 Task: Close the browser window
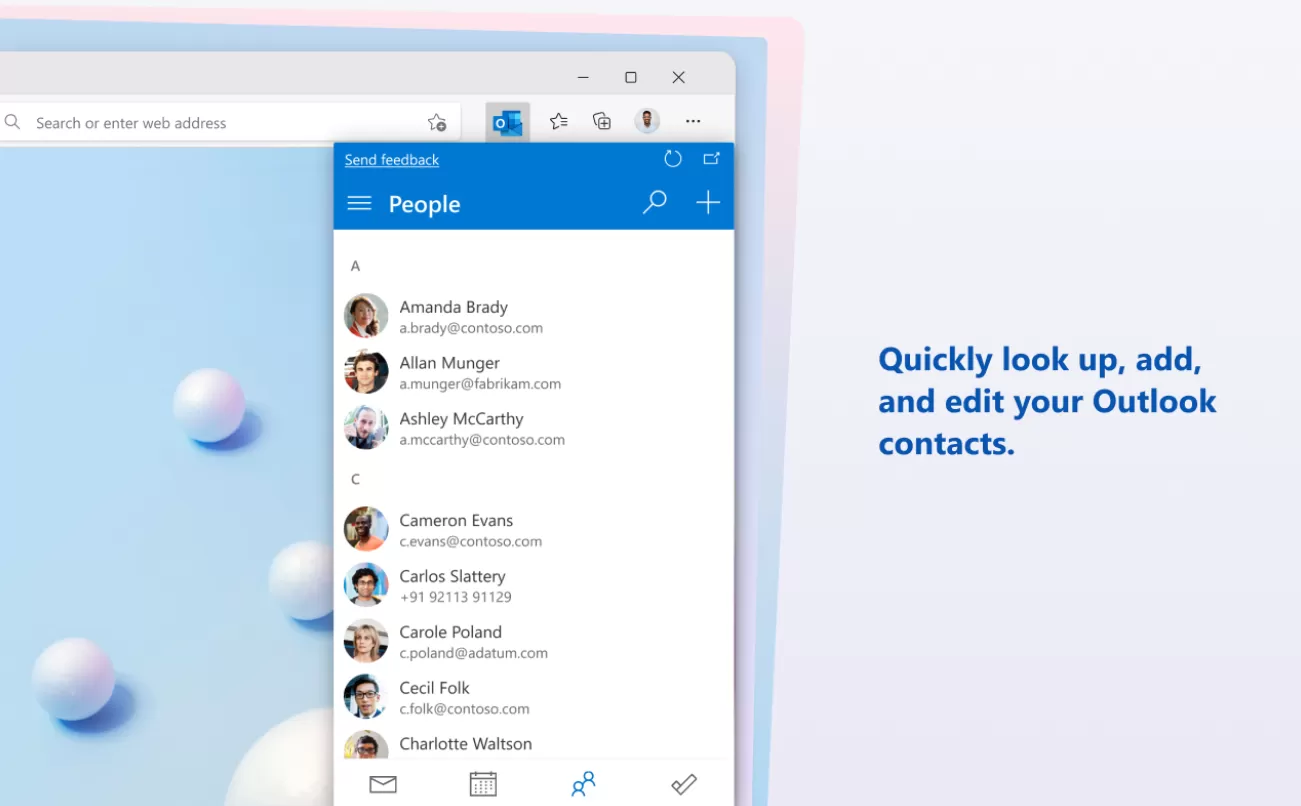pos(679,78)
